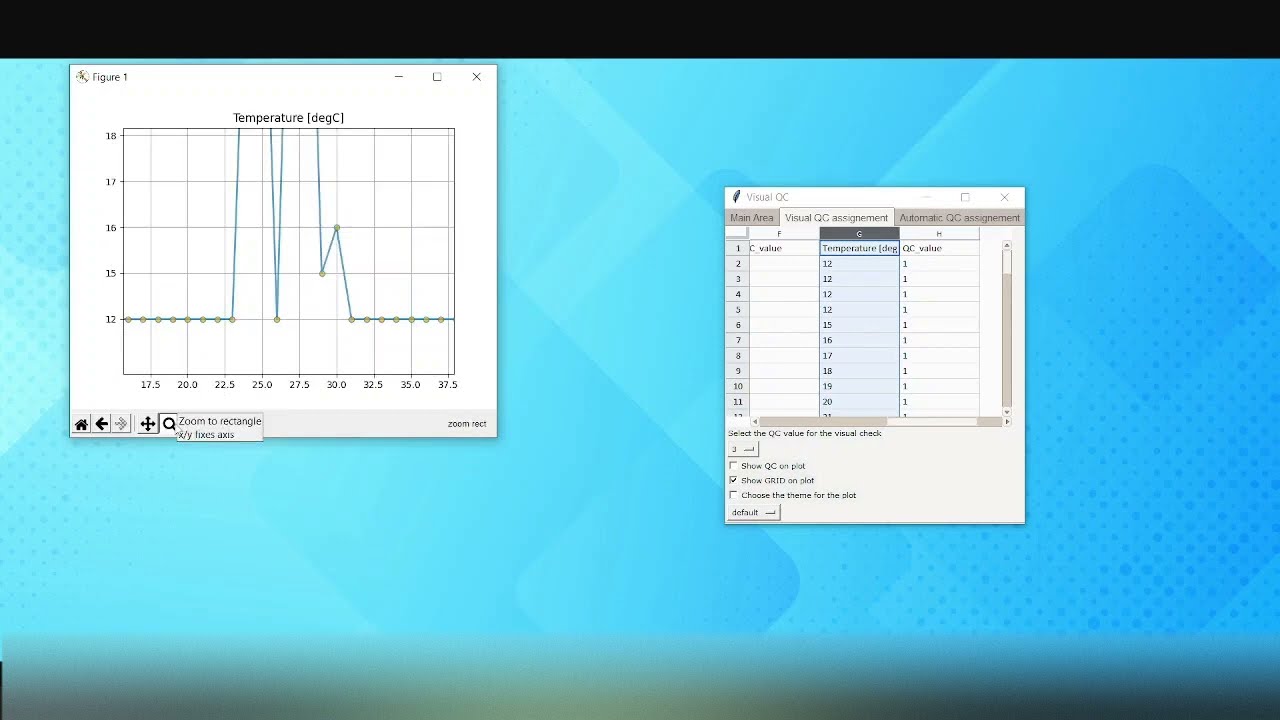Click temperature cell with value 18
Image resolution: width=1280 pixels, height=720 pixels.
[859, 371]
